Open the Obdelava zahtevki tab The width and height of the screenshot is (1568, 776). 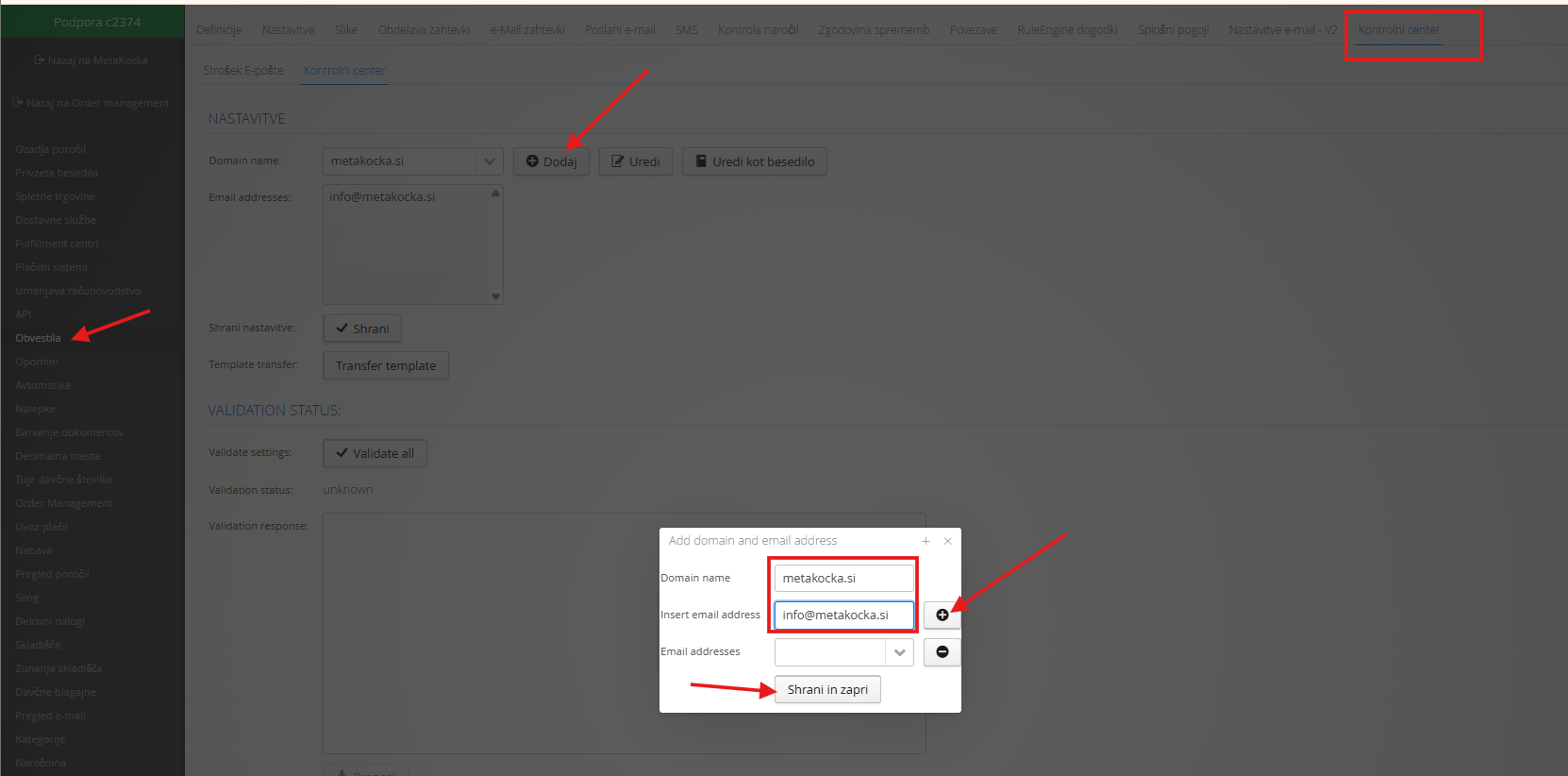424,30
